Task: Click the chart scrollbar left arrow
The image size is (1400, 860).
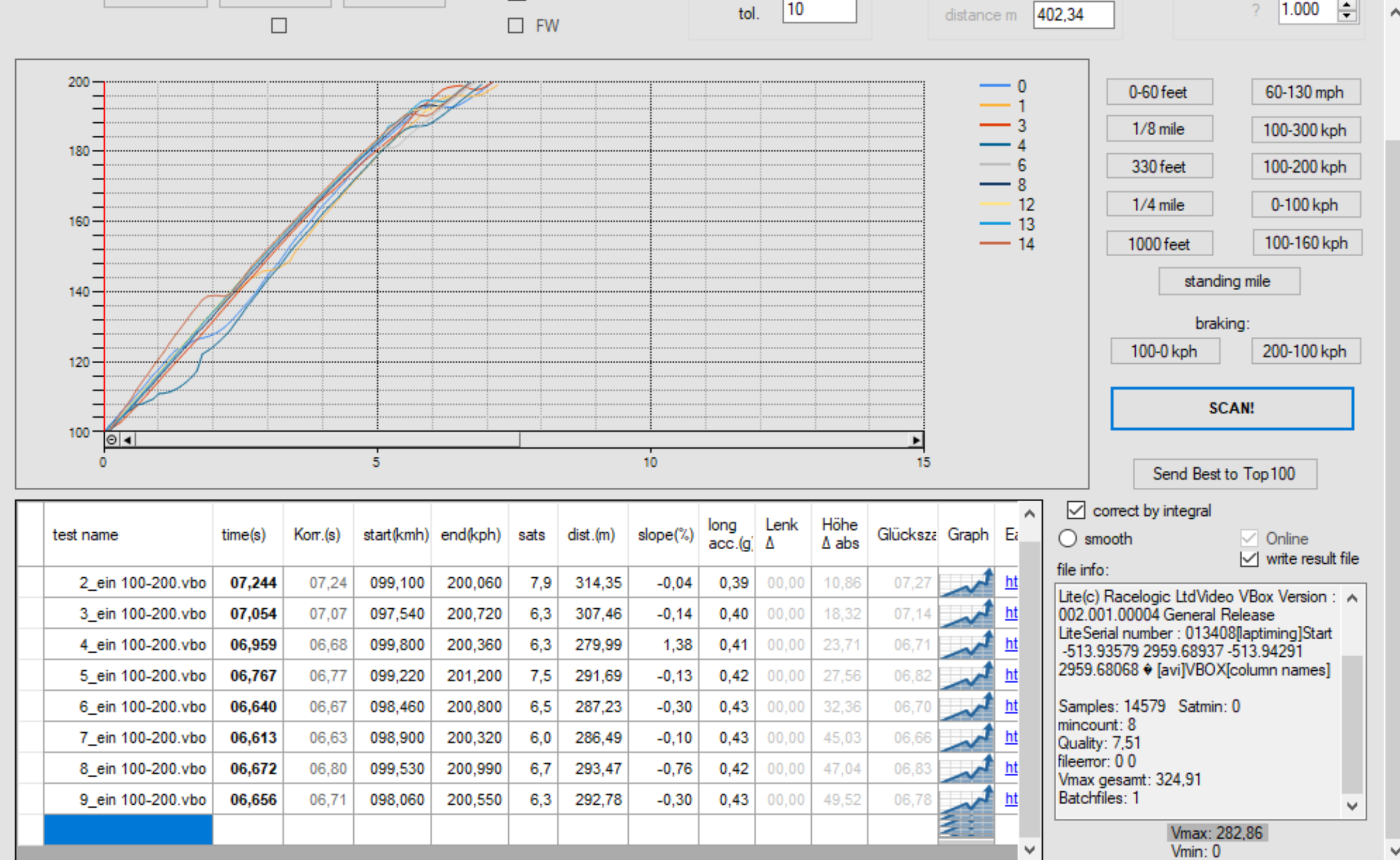Action: [127, 440]
